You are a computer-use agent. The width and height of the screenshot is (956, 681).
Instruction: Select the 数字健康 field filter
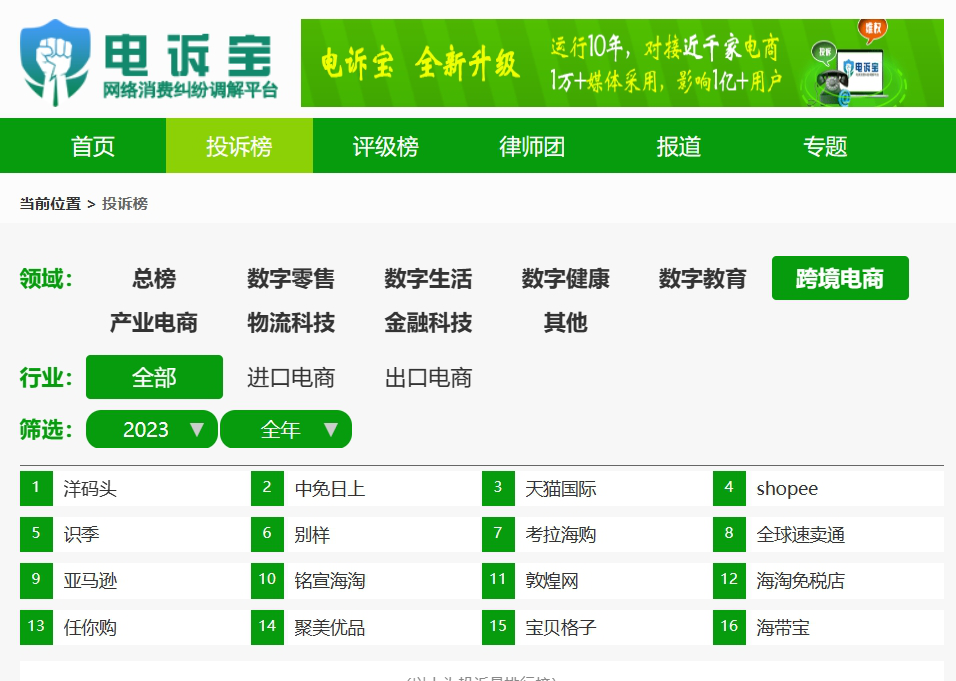pyautogui.click(x=566, y=279)
